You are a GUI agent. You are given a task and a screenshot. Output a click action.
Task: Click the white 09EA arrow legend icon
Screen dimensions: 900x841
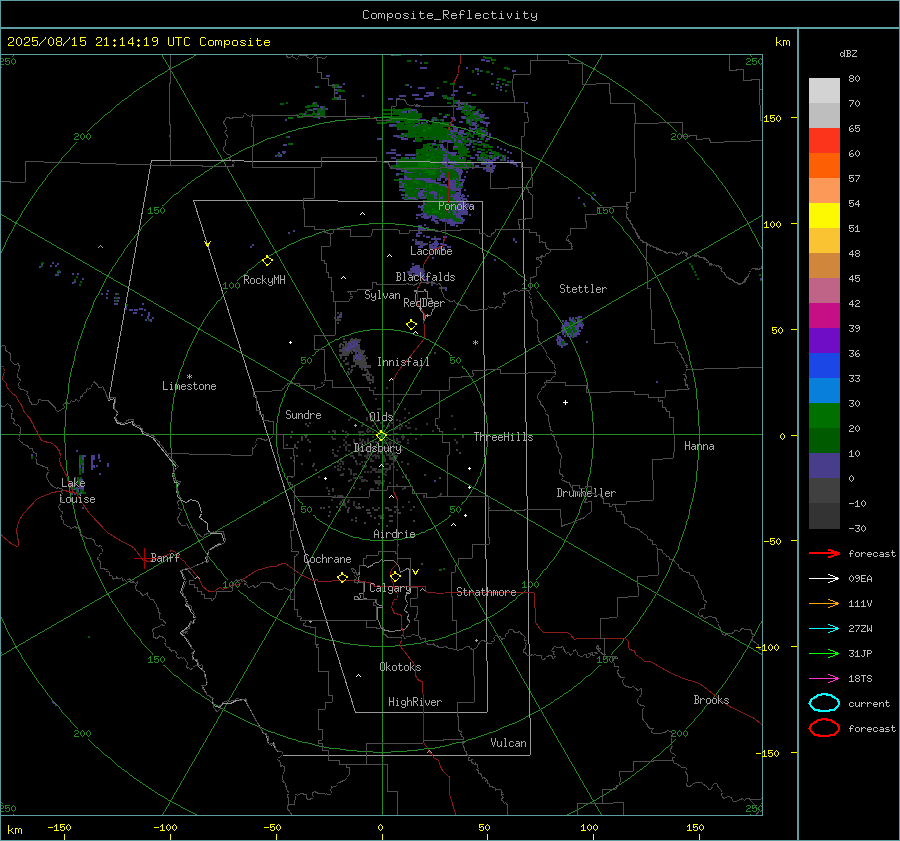point(824,579)
